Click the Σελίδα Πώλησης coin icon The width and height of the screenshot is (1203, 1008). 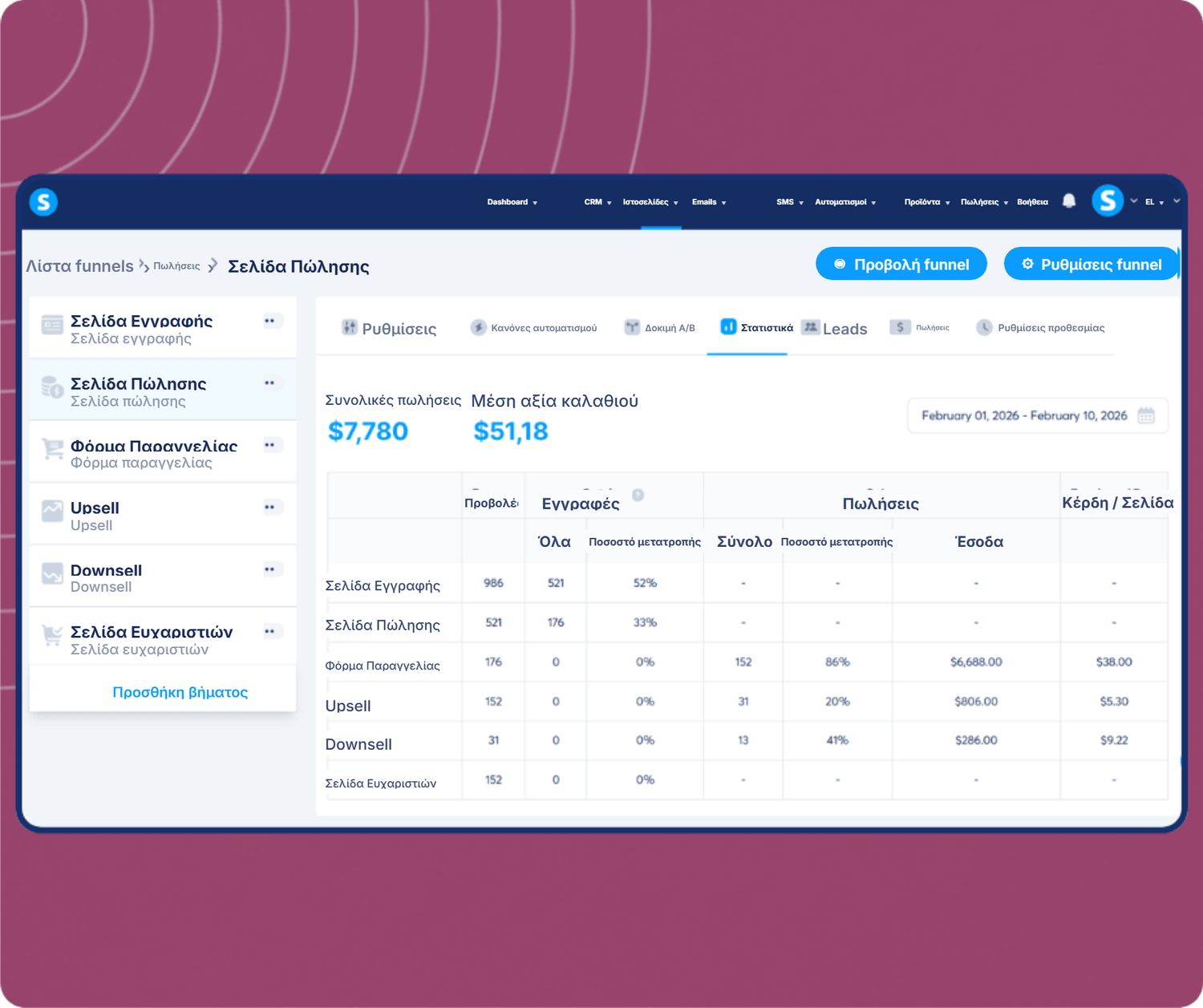click(52, 387)
